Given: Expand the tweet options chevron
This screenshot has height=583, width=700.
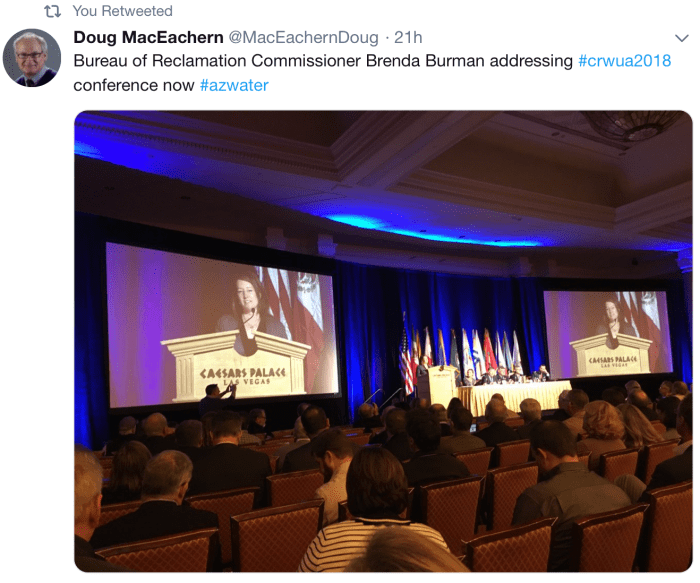Looking at the screenshot, I should [682, 38].
